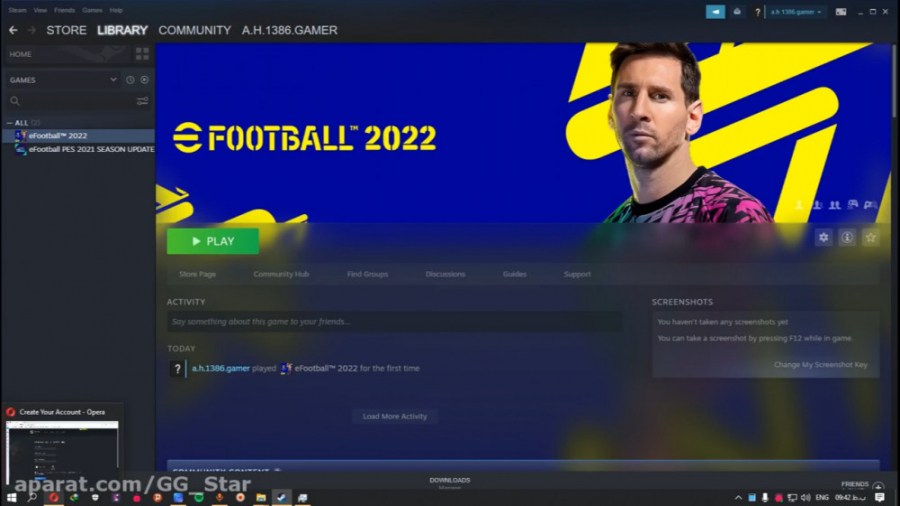Open the Support link

point(577,274)
